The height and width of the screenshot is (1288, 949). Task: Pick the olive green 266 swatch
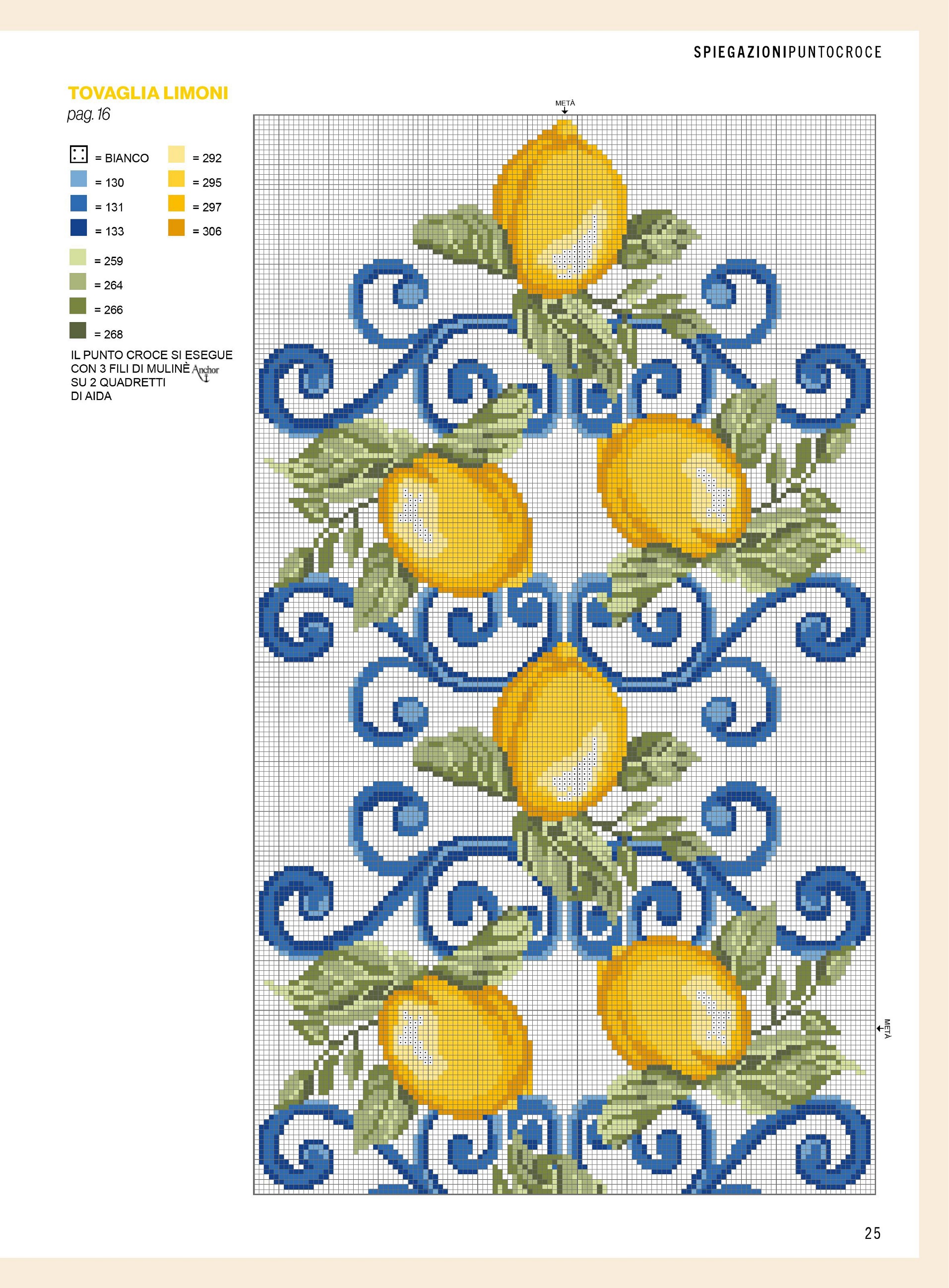click(x=78, y=306)
